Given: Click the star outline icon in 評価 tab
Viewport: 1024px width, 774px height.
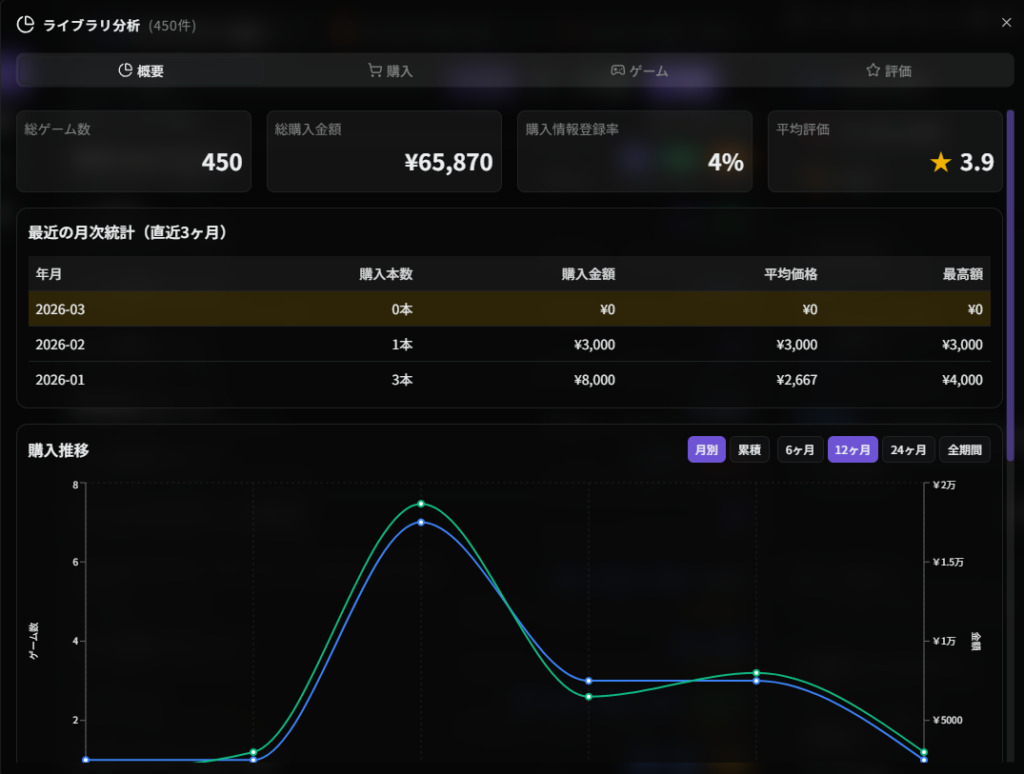Looking at the screenshot, I should click(873, 71).
